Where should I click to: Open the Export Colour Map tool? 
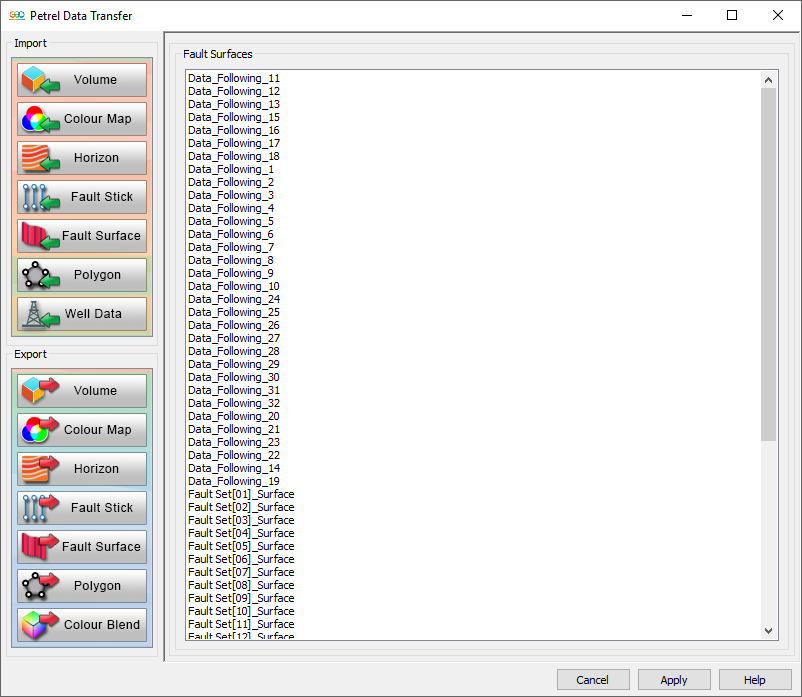[82, 430]
